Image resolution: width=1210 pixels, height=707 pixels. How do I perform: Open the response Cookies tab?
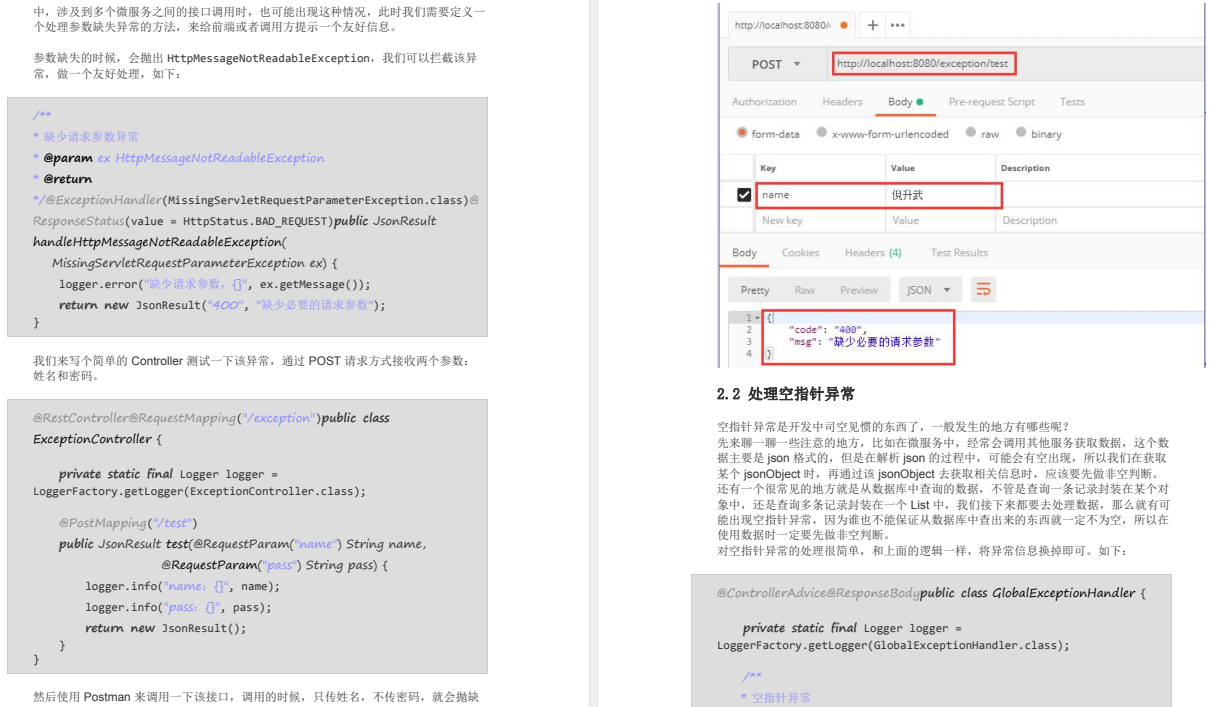800,253
